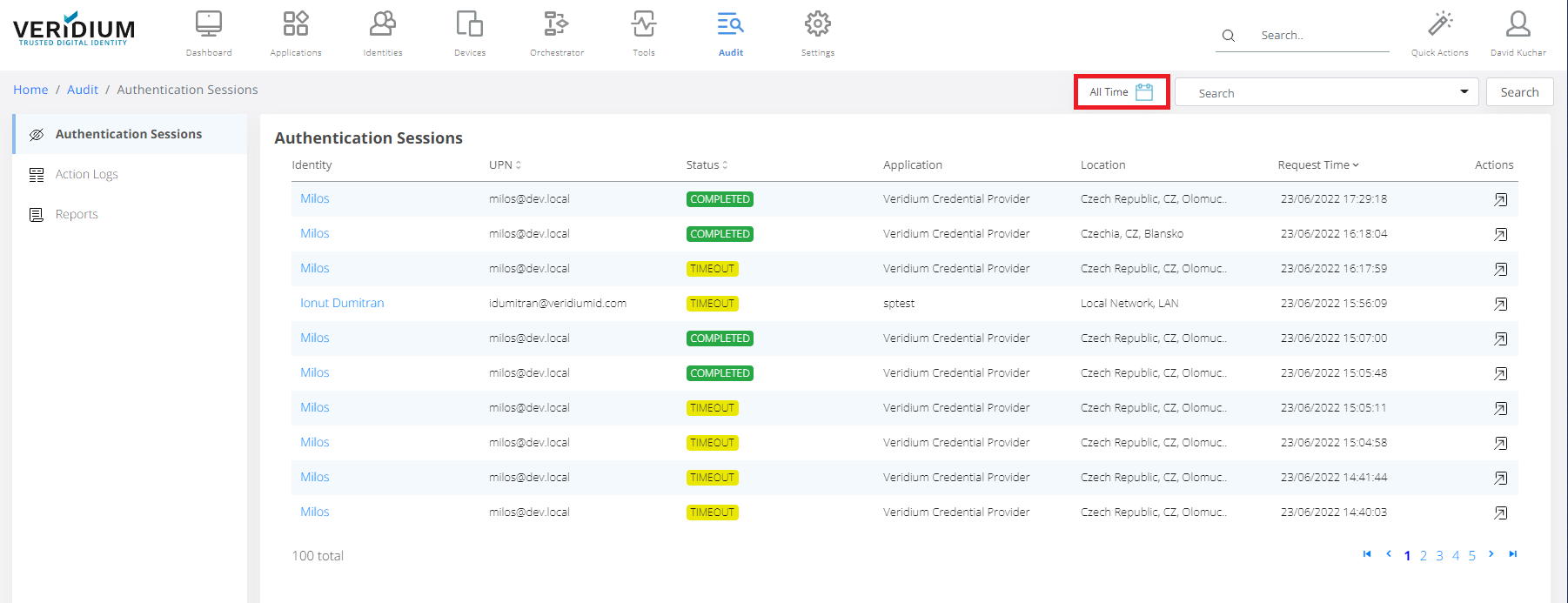The width and height of the screenshot is (1568, 603).
Task: Open the Orchestrator workflow icon
Action: click(557, 24)
